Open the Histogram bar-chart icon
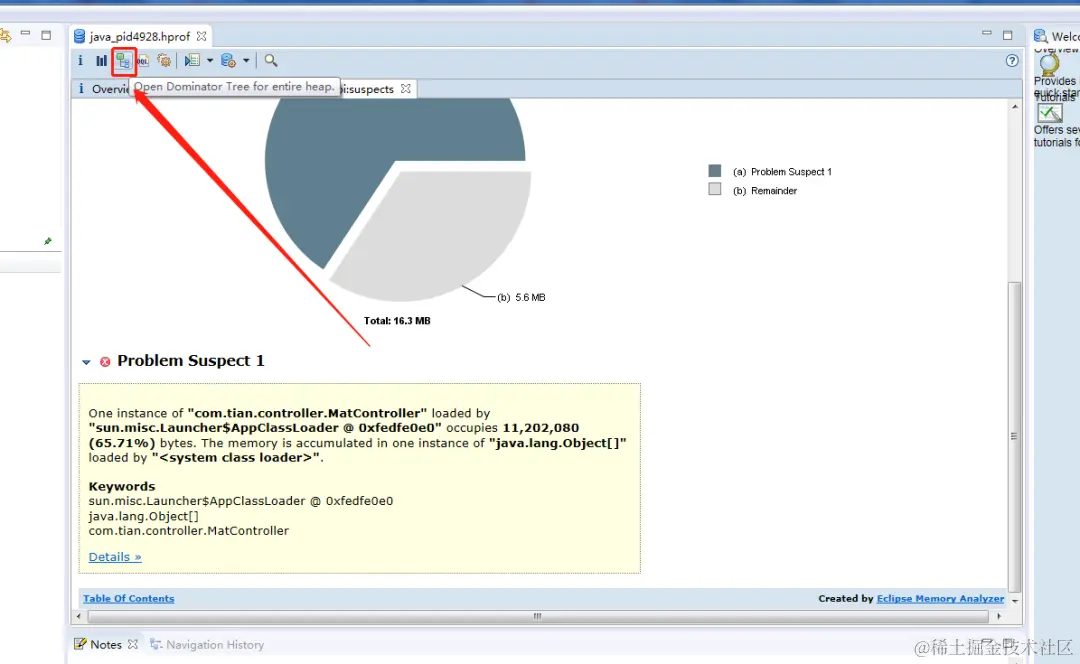 (x=101, y=61)
